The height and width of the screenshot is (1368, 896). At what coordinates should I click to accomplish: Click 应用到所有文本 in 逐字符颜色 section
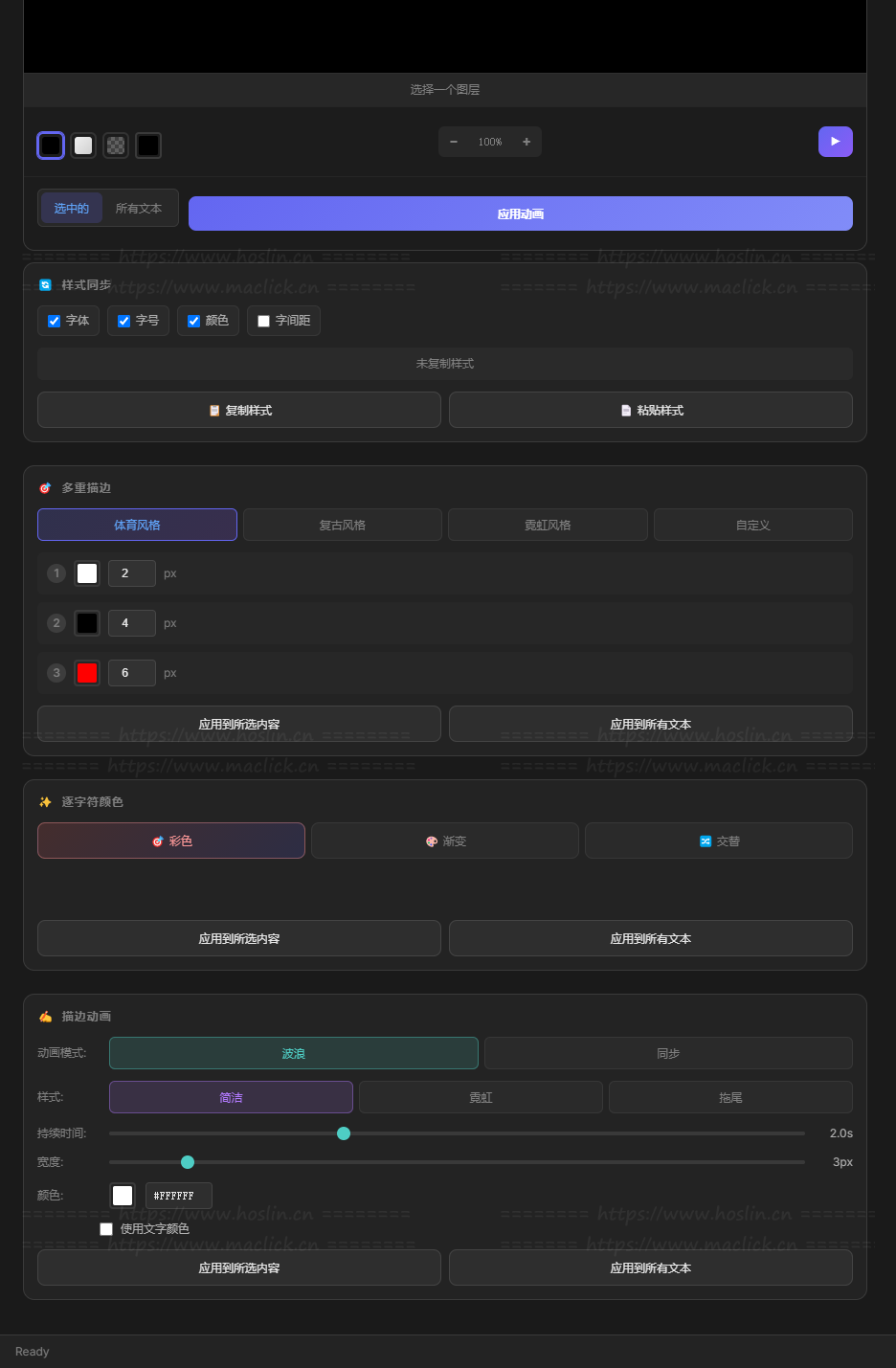tap(651, 938)
